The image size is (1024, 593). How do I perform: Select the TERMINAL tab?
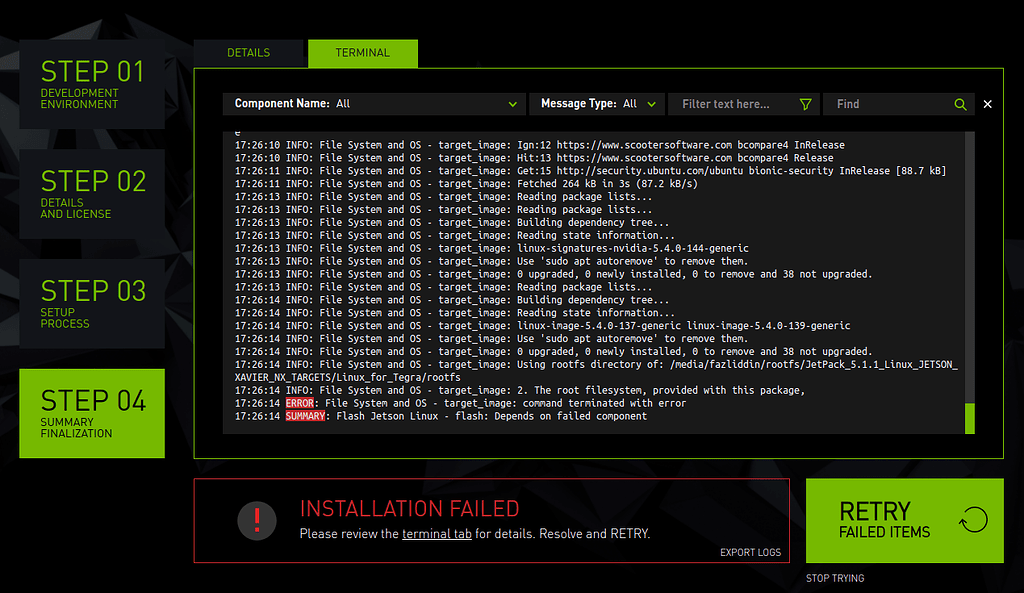click(362, 52)
